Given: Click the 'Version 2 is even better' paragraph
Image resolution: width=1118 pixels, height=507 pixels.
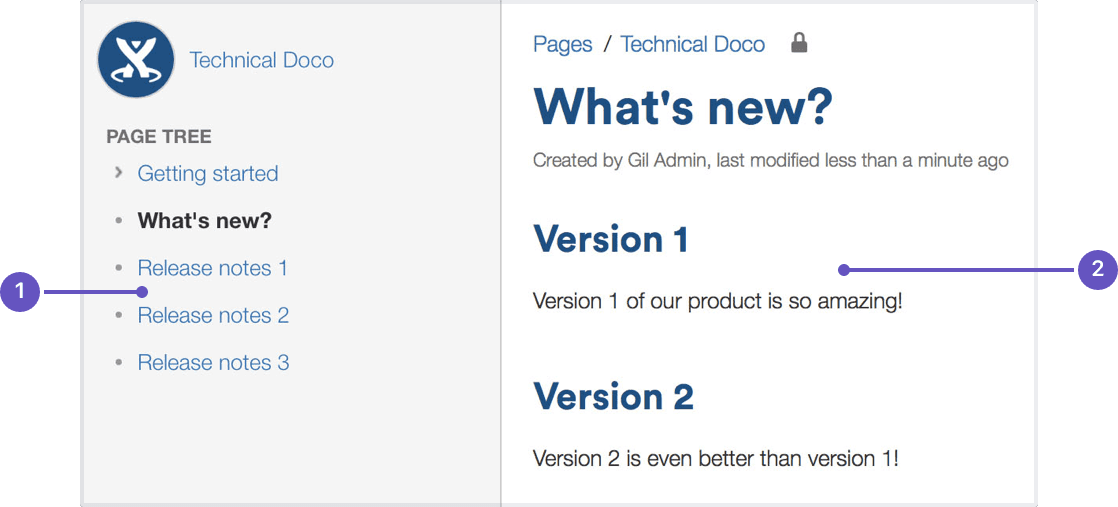Looking at the screenshot, I should tap(715, 458).
